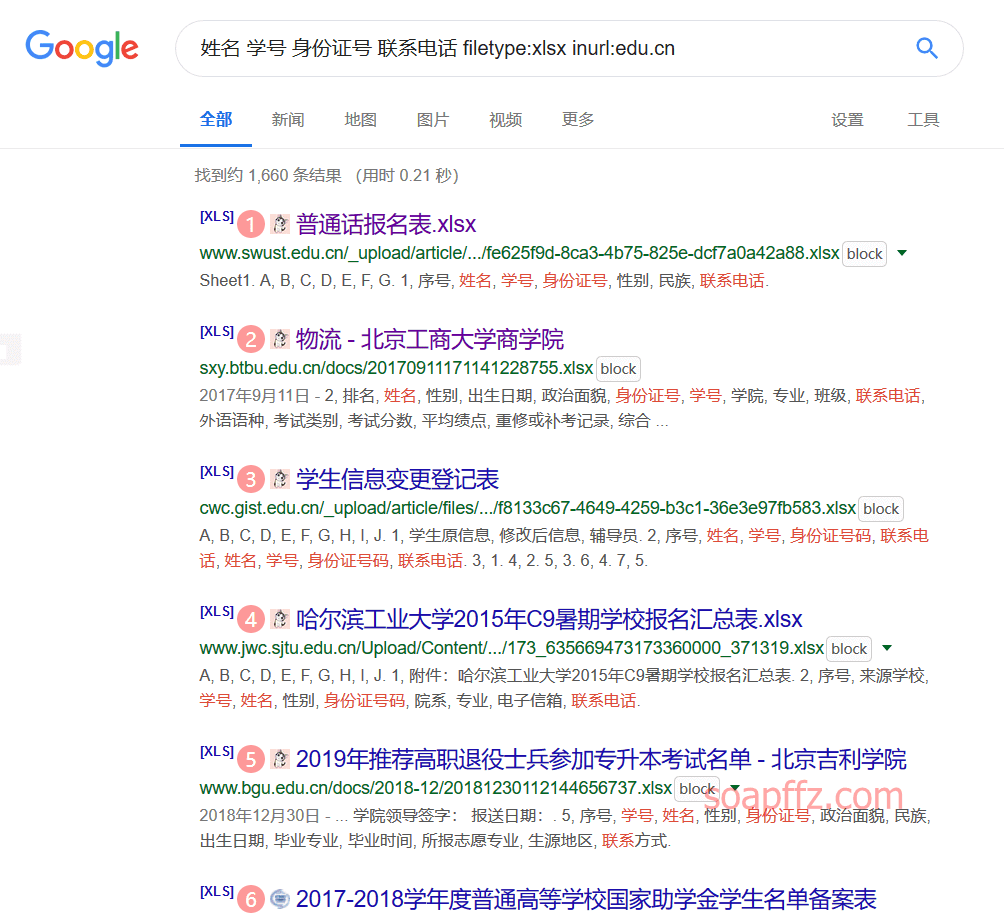The height and width of the screenshot is (916, 1004).
Task: Click block button next to sxy.btbu.edu.cn URL
Action: tap(619, 369)
